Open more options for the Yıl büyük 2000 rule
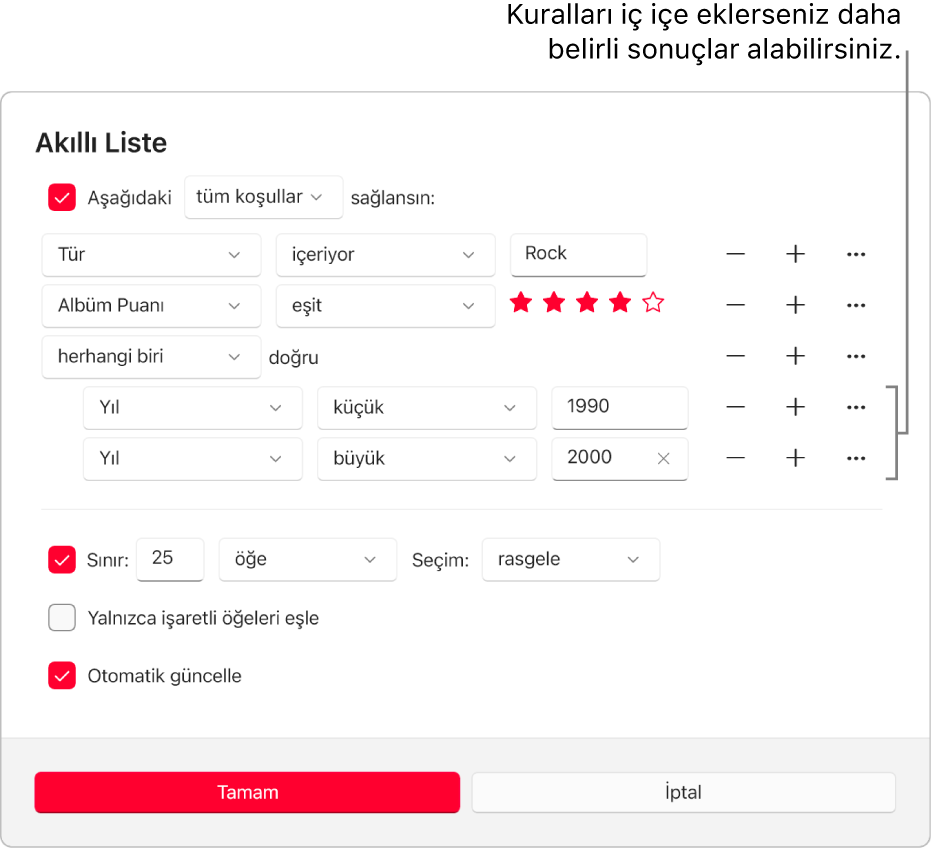 click(855, 458)
